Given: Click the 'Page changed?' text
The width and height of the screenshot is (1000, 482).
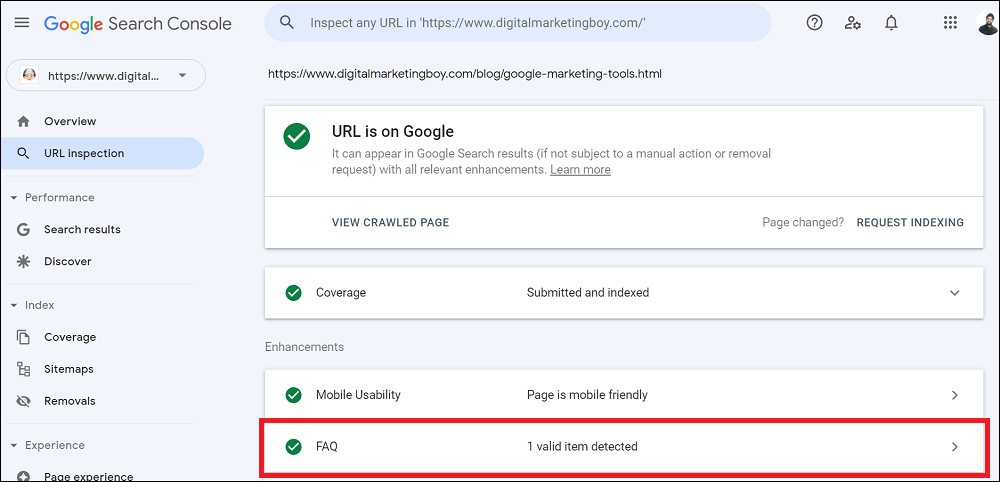Looking at the screenshot, I should coord(803,223).
